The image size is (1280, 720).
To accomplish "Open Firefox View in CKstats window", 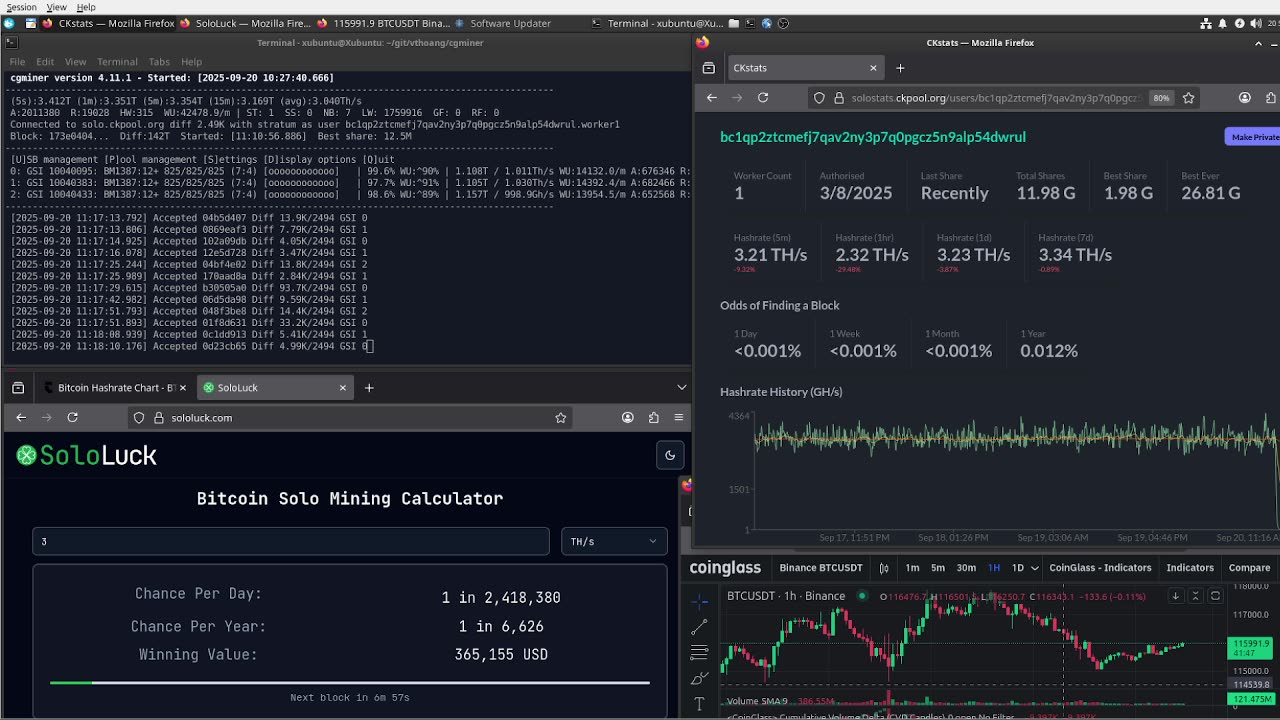I will point(708,68).
